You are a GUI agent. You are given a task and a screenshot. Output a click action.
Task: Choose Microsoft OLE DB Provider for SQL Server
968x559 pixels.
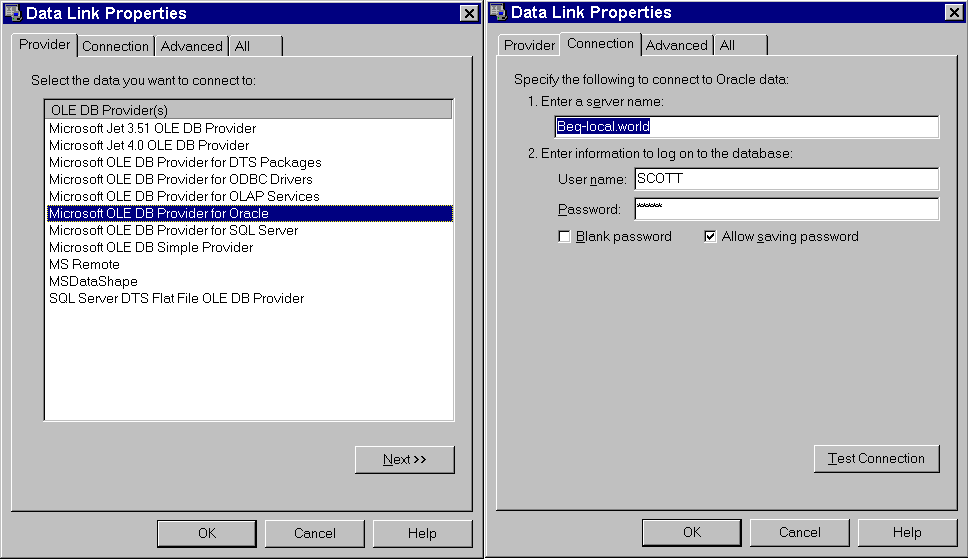(x=173, y=230)
